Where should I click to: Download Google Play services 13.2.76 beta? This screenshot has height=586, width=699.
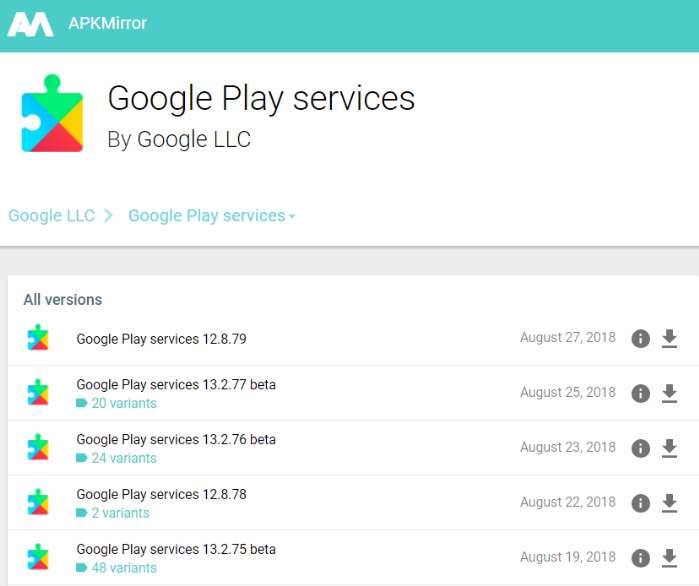coord(670,449)
